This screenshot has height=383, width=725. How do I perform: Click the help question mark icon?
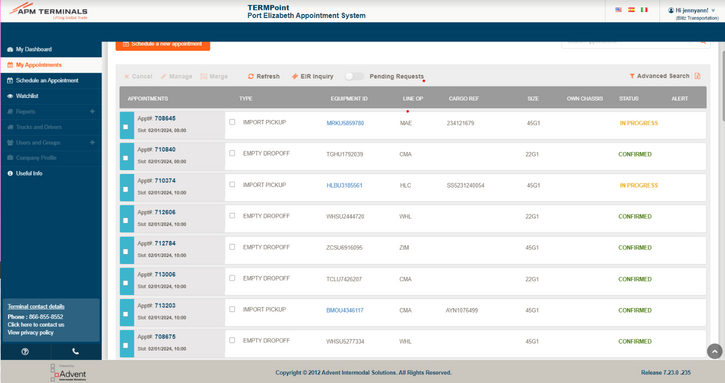coord(25,352)
